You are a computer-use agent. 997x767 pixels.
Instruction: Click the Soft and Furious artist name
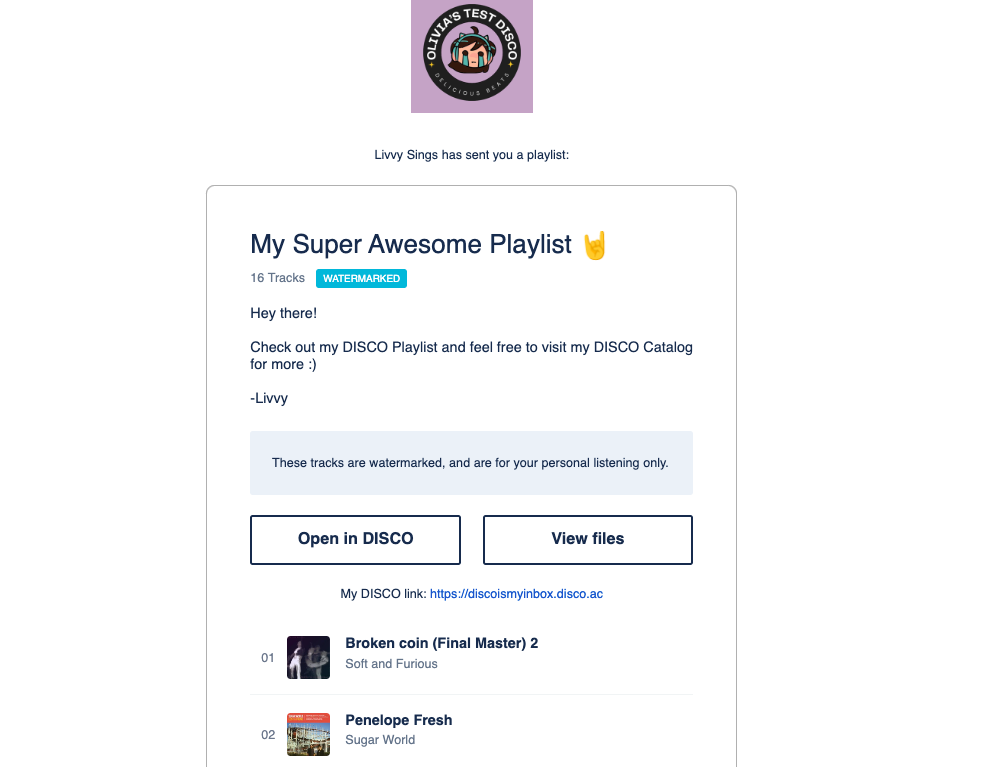click(x=391, y=664)
